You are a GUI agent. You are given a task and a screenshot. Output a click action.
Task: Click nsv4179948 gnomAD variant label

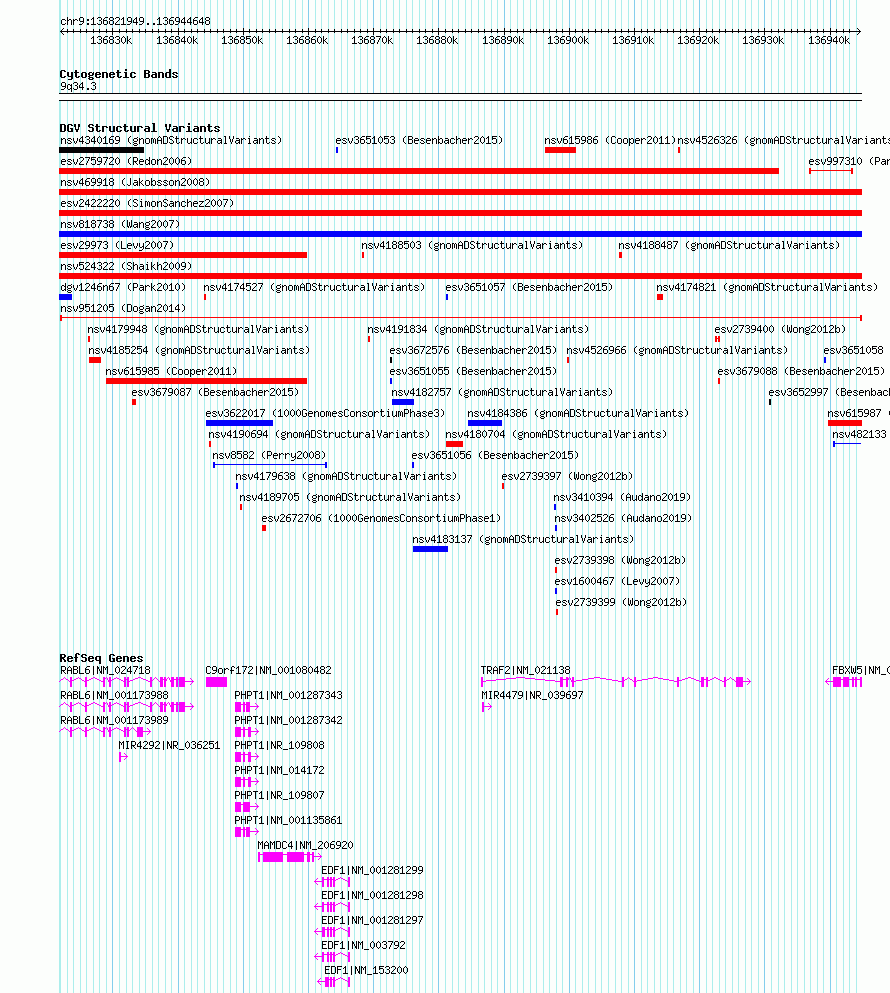pyautogui.click(x=198, y=329)
